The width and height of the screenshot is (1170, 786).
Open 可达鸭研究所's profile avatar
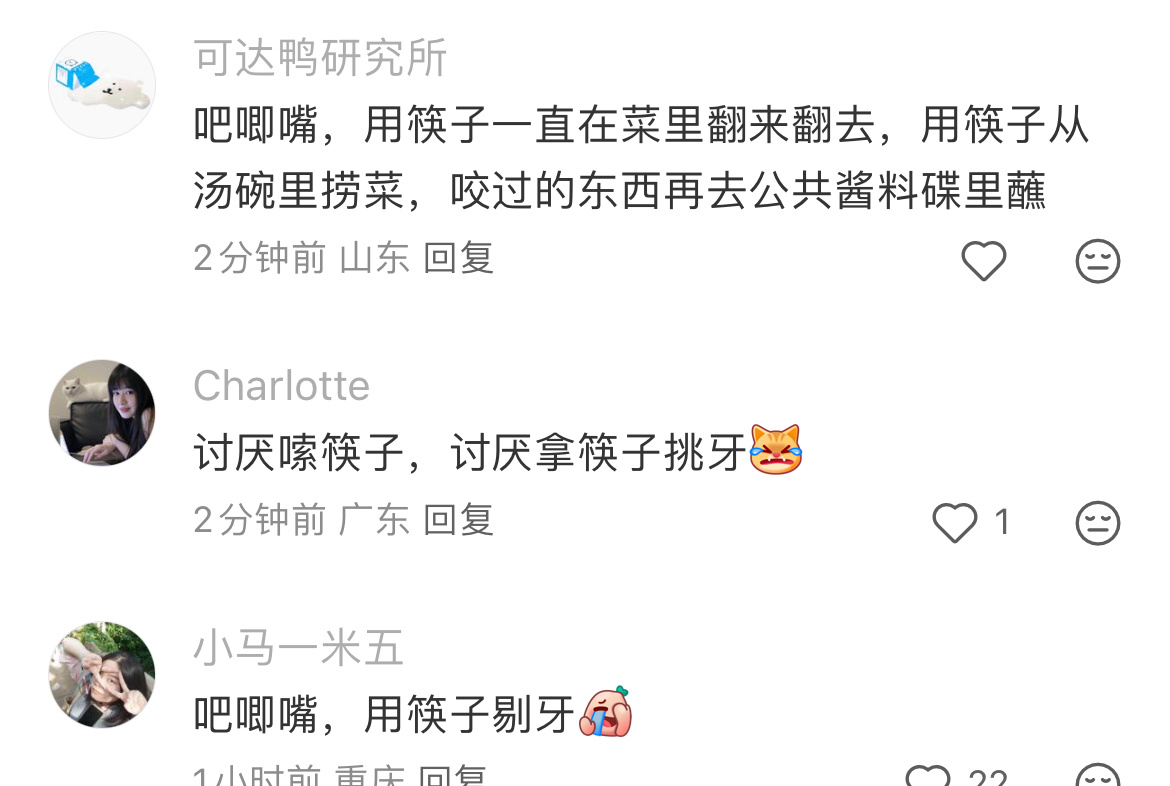102,85
